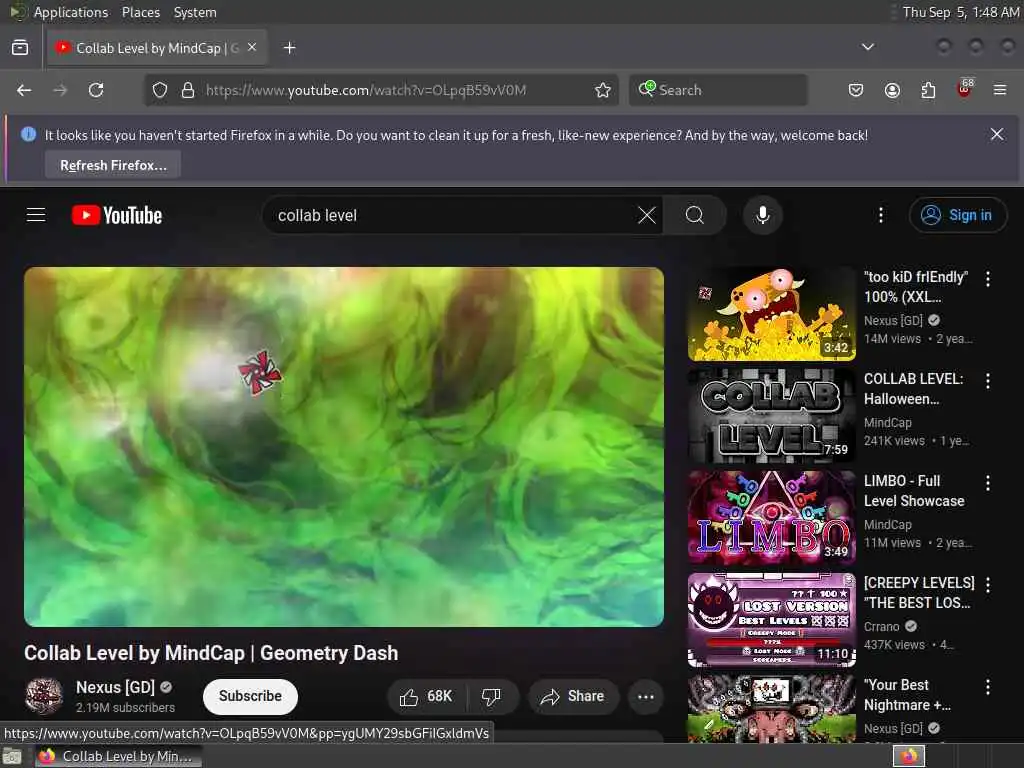Click the Share button
The width and height of the screenshot is (1024, 768).
tap(571, 697)
